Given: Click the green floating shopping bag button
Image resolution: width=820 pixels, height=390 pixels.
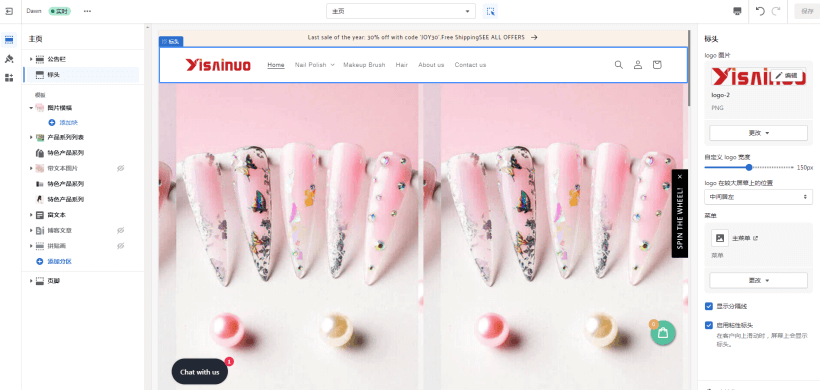Looking at the screenshot, I should tap(663, 332).
